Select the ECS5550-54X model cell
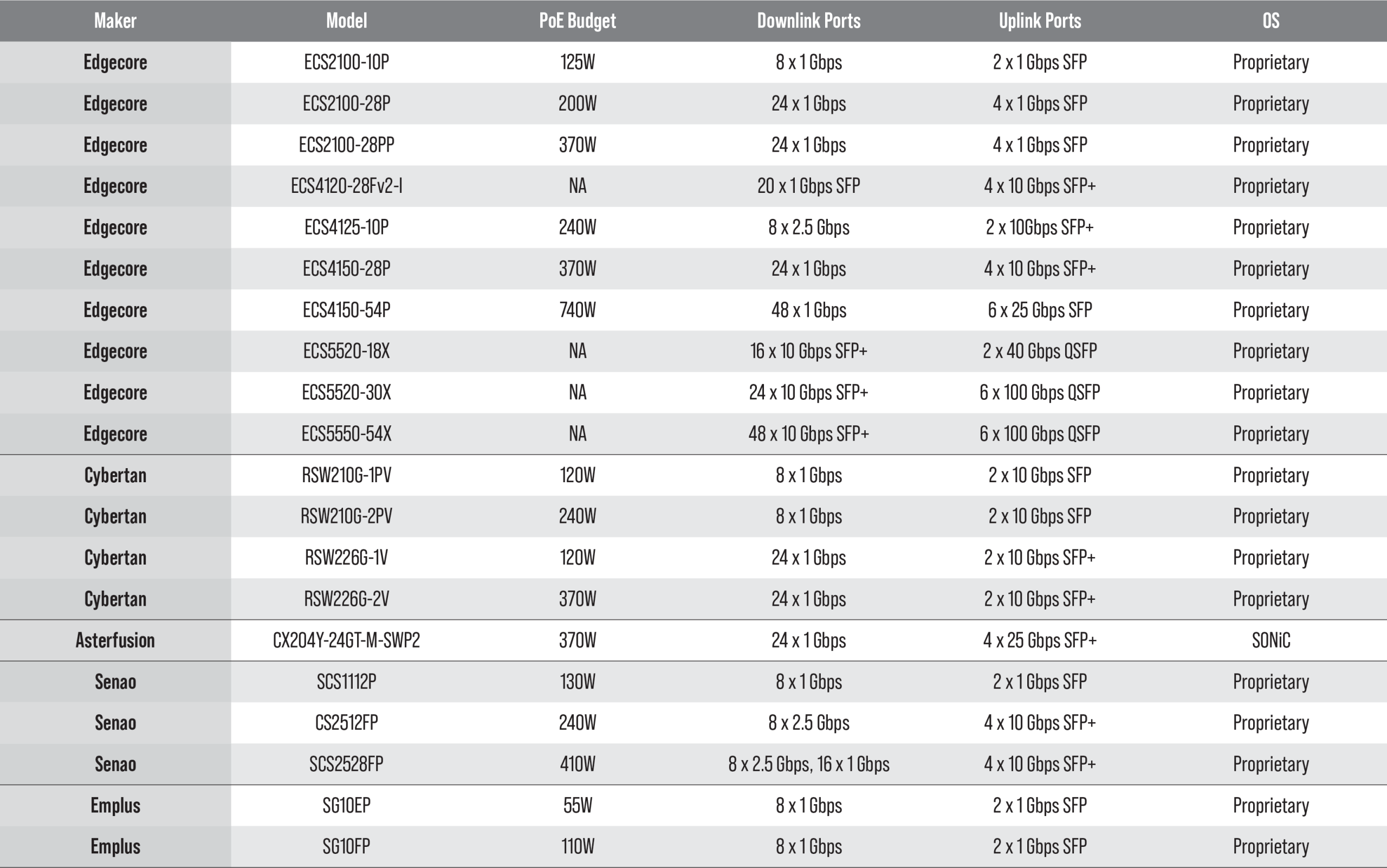This screenshot has width=1387, height=868. click(346, 434)
